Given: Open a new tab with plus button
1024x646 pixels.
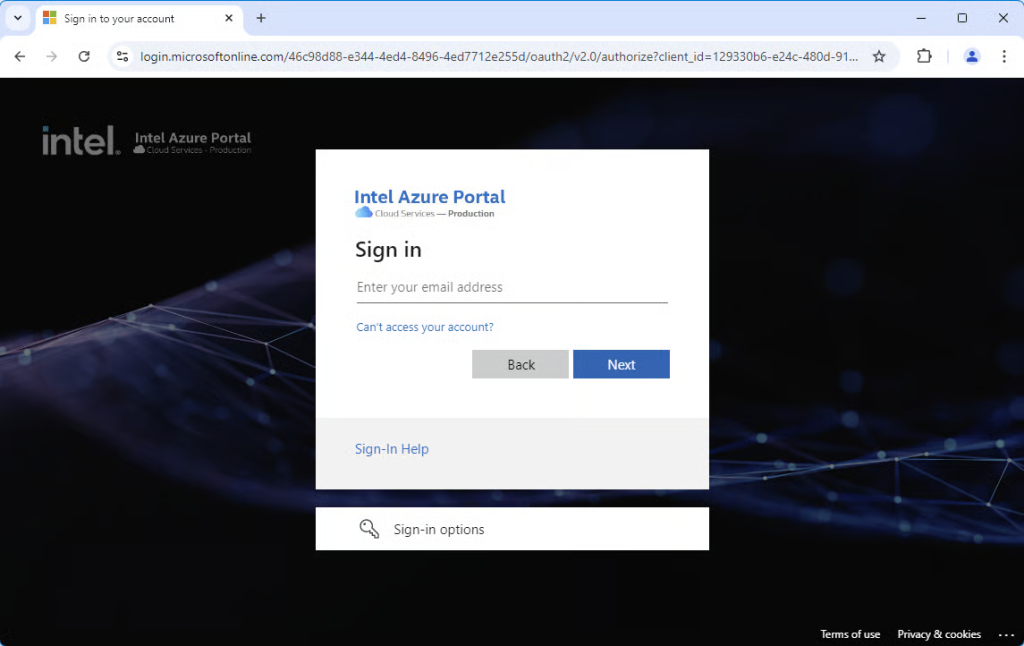Looking at the screenshot, I should tap(261, 18).
